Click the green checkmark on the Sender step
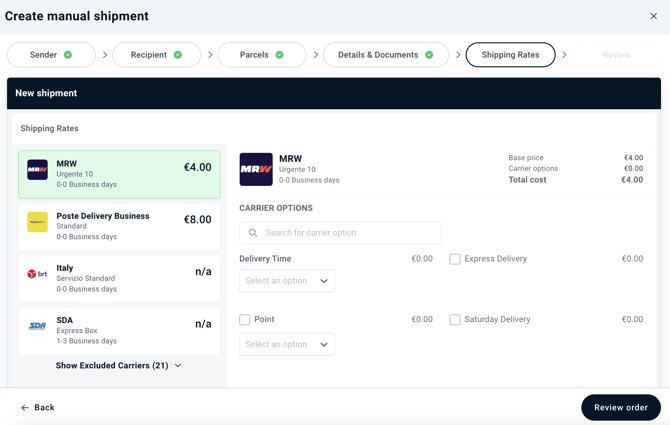 68,55
